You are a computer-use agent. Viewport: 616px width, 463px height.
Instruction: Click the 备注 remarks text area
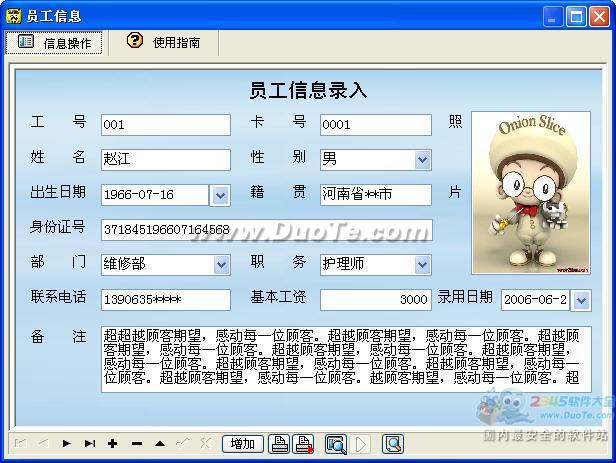pos(346,359)
